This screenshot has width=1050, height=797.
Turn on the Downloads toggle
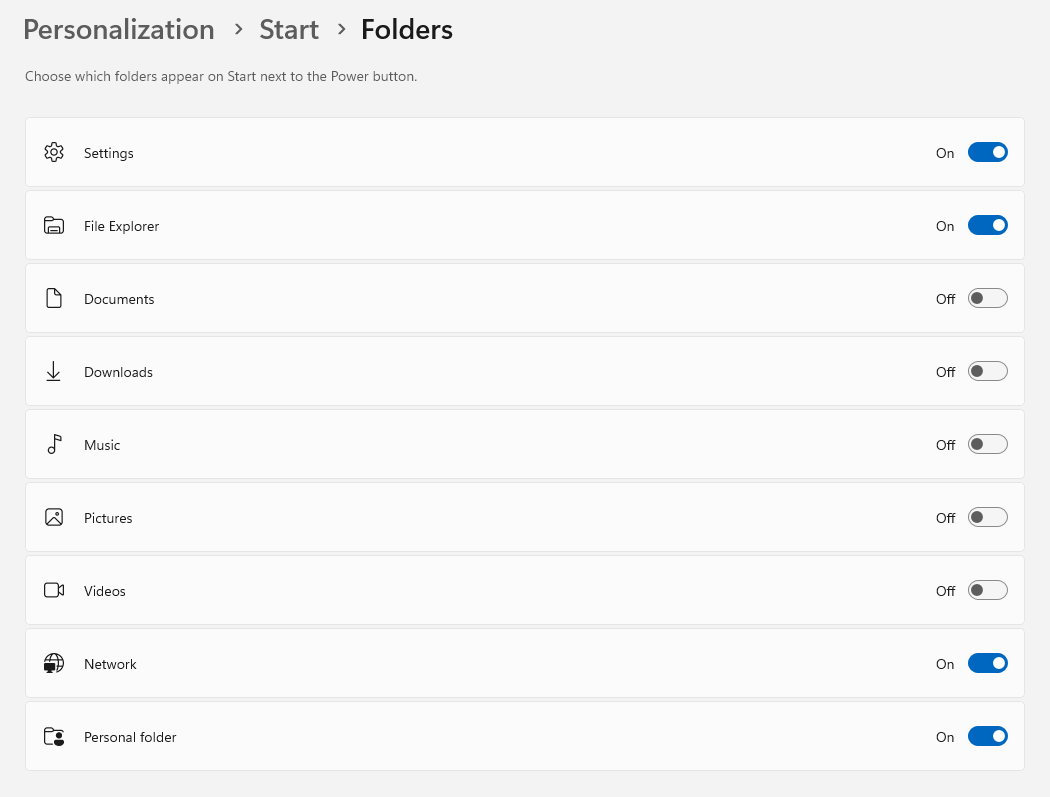[x=987, y=371]
